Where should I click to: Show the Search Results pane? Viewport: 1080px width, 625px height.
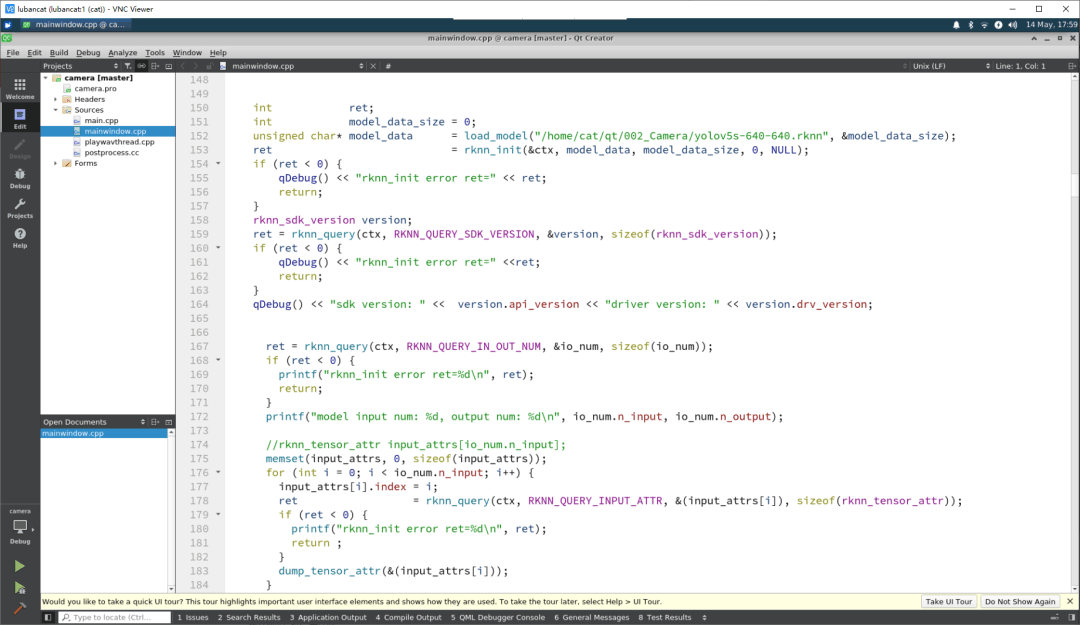249,617
